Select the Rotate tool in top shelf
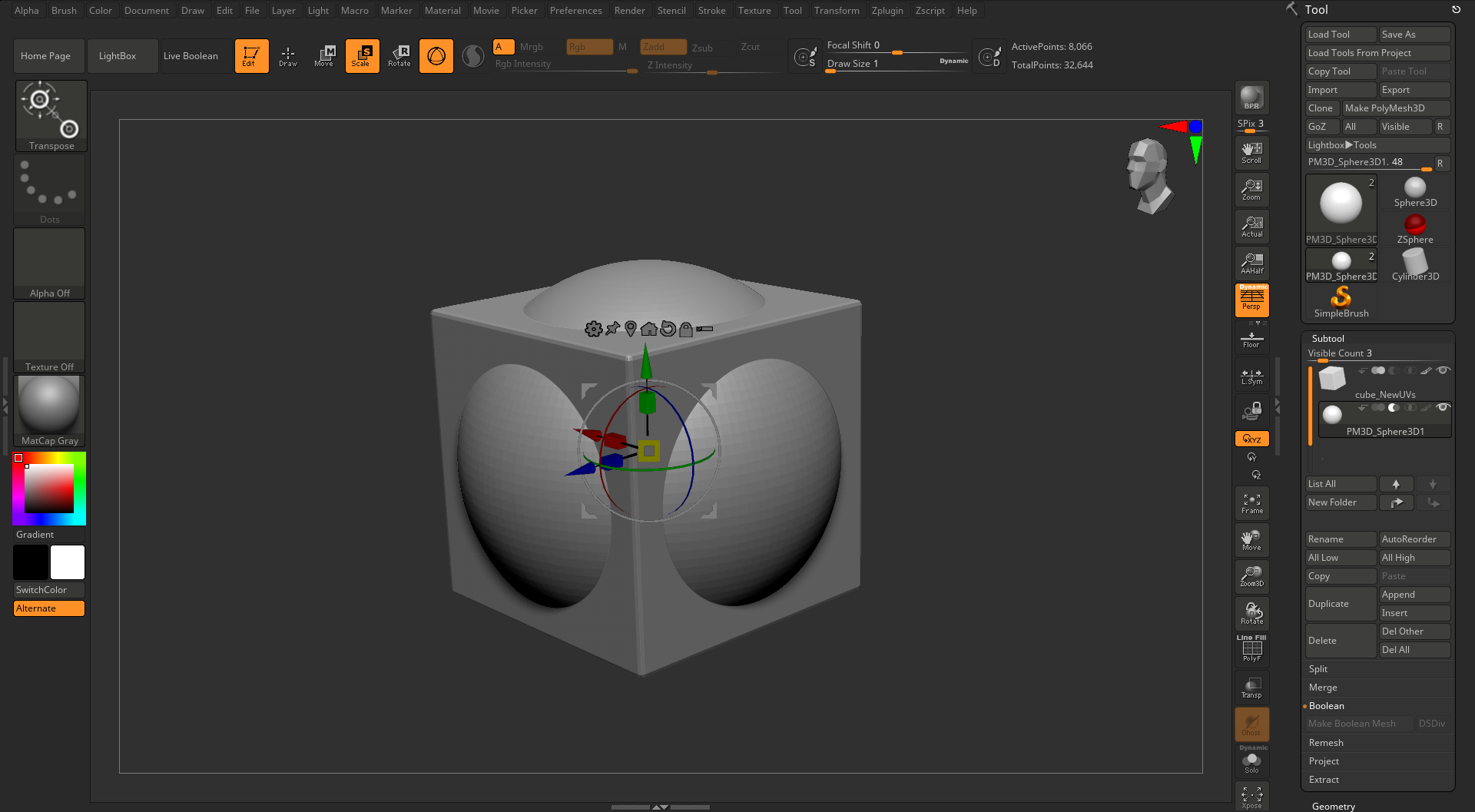Screen dimensions: 1475x812 click(x=399, y=56)
